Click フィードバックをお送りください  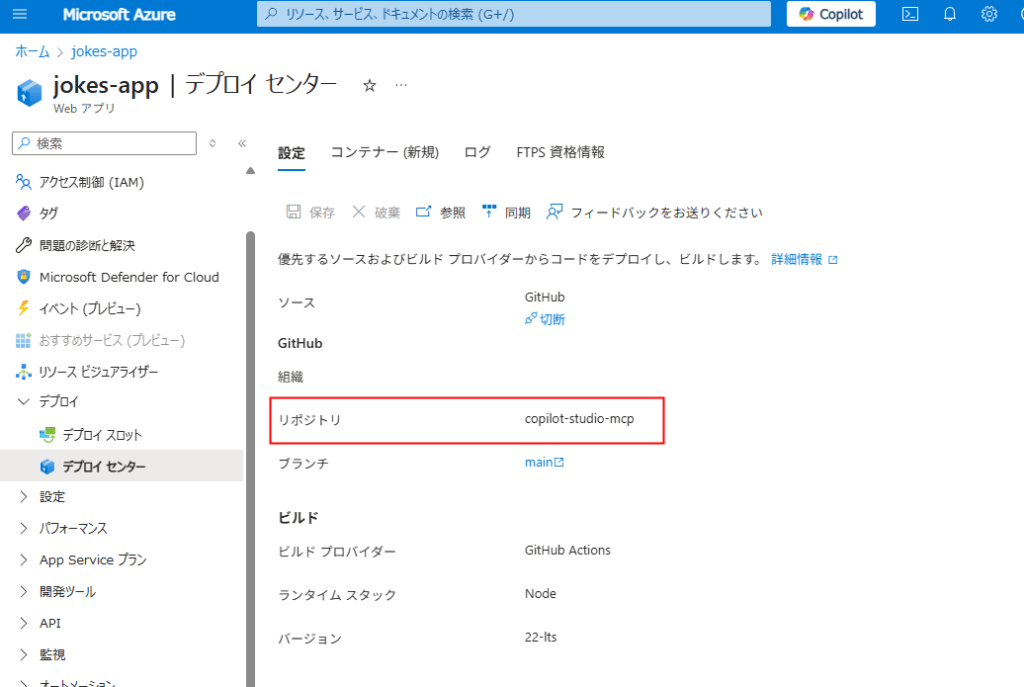(x=655, y=212)
